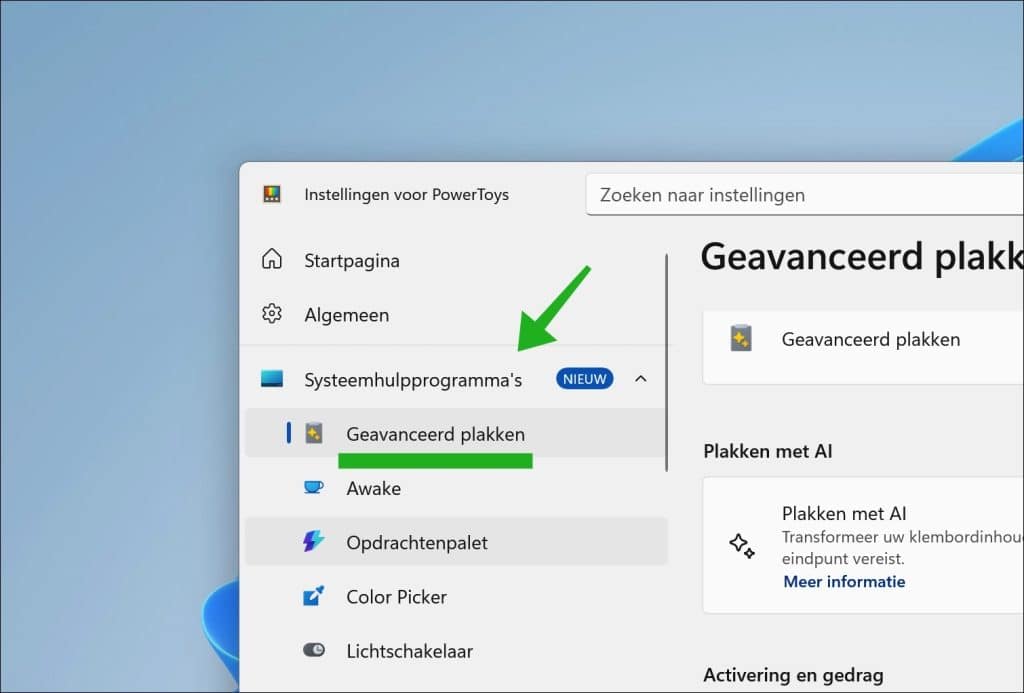
Task: Click the Geavanceerd plakk page heading
Action: tap(862, 255)
